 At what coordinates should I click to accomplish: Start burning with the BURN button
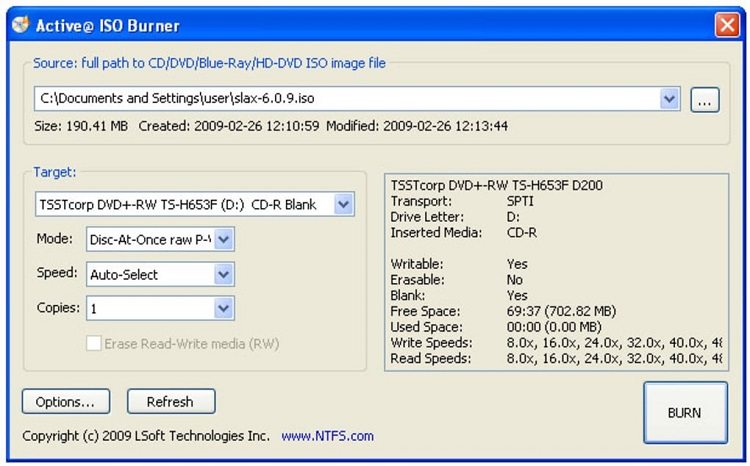[685, 413]
